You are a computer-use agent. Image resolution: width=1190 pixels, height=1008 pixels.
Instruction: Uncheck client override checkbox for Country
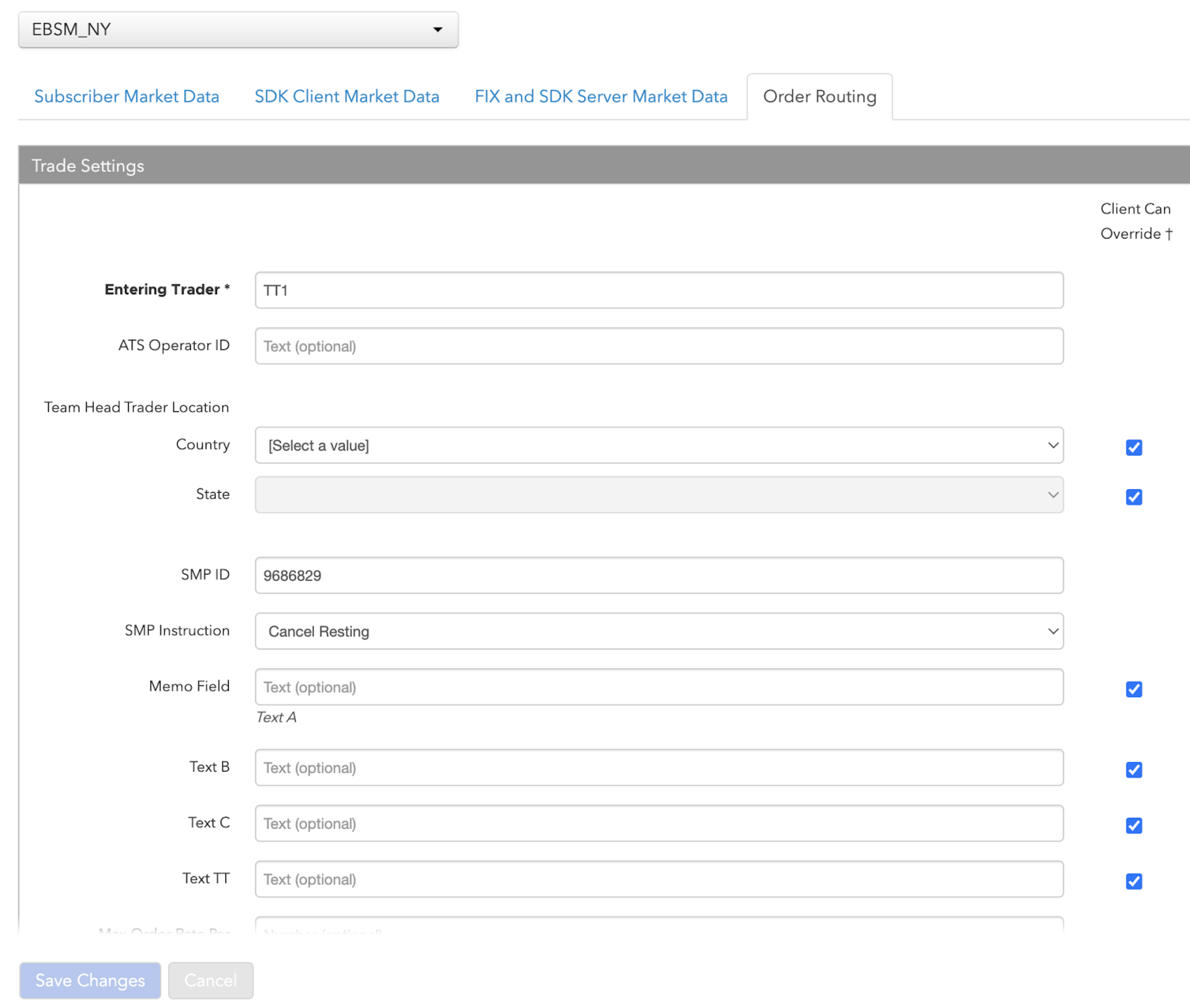[x=1134, y=448]
